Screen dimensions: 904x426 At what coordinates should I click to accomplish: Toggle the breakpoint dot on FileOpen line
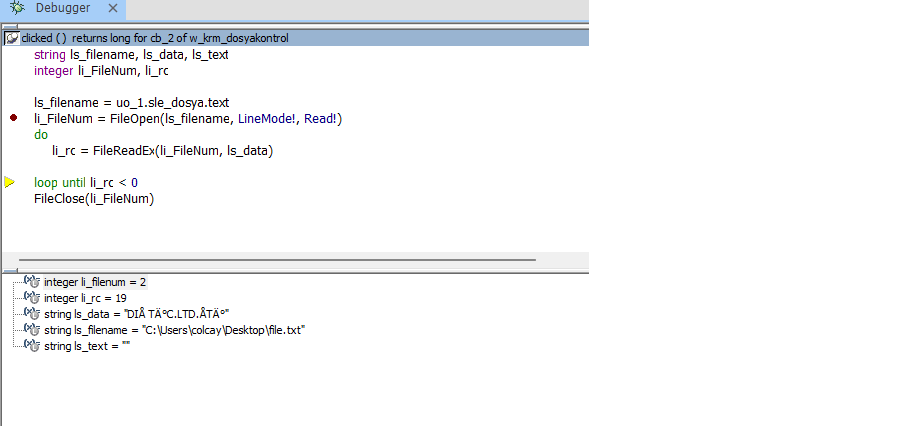point(13,118)
